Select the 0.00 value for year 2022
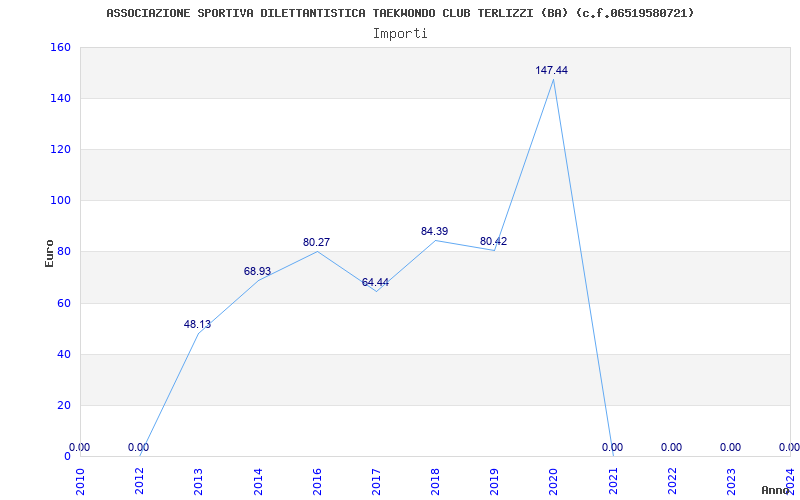Viewport: 800px width, 500px height. tap(671, 447)
